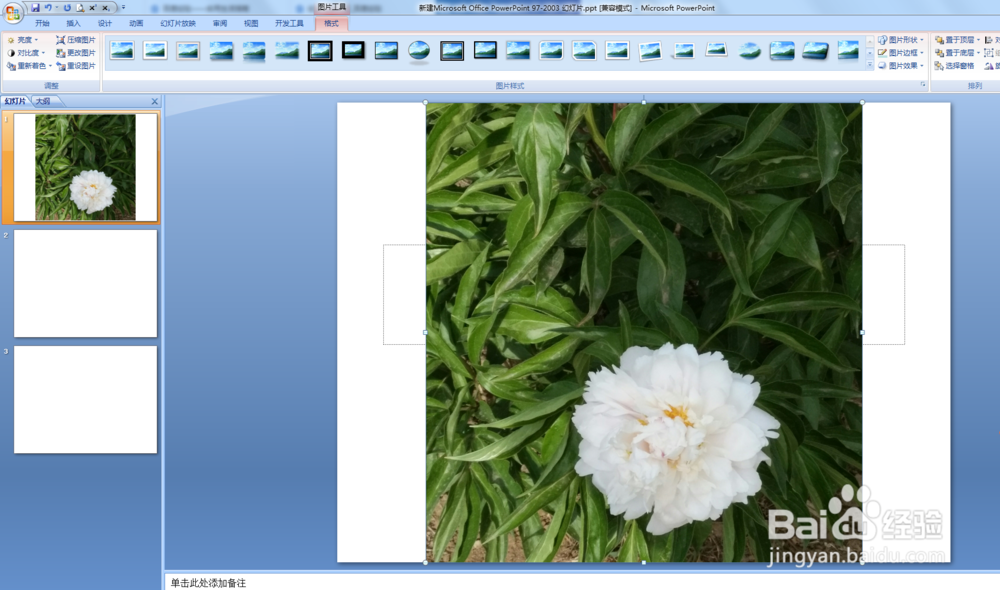Open the 选择窗格 selection pane

click(954, 66)
